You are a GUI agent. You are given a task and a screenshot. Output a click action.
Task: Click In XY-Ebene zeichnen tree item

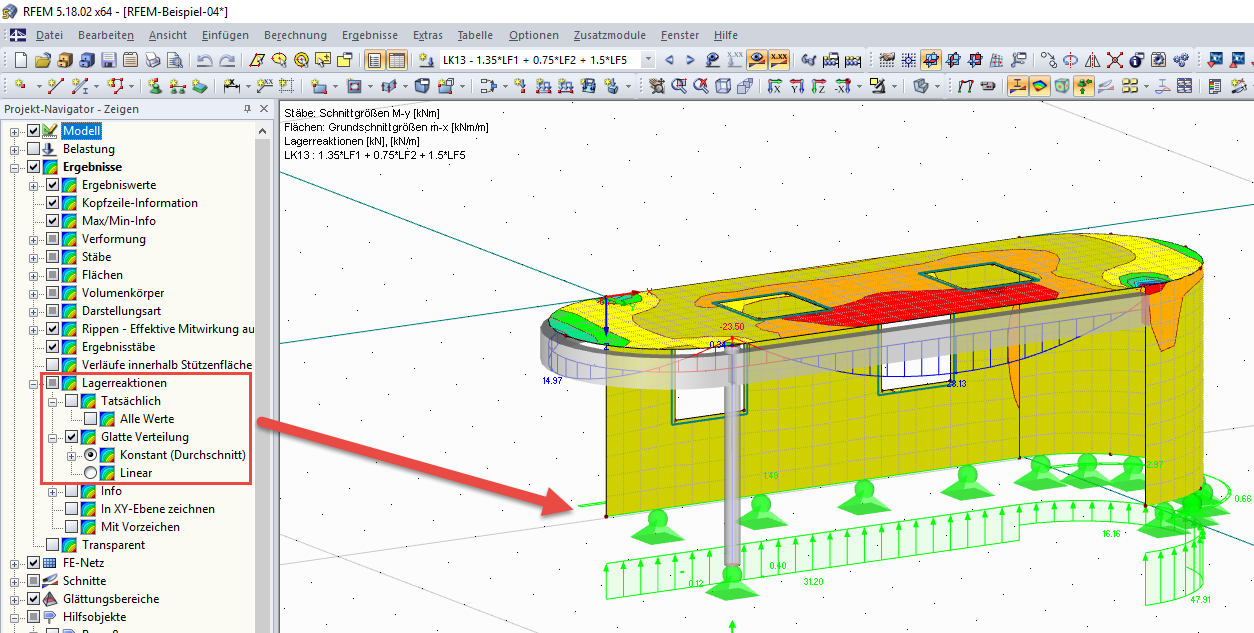[157, 509]
